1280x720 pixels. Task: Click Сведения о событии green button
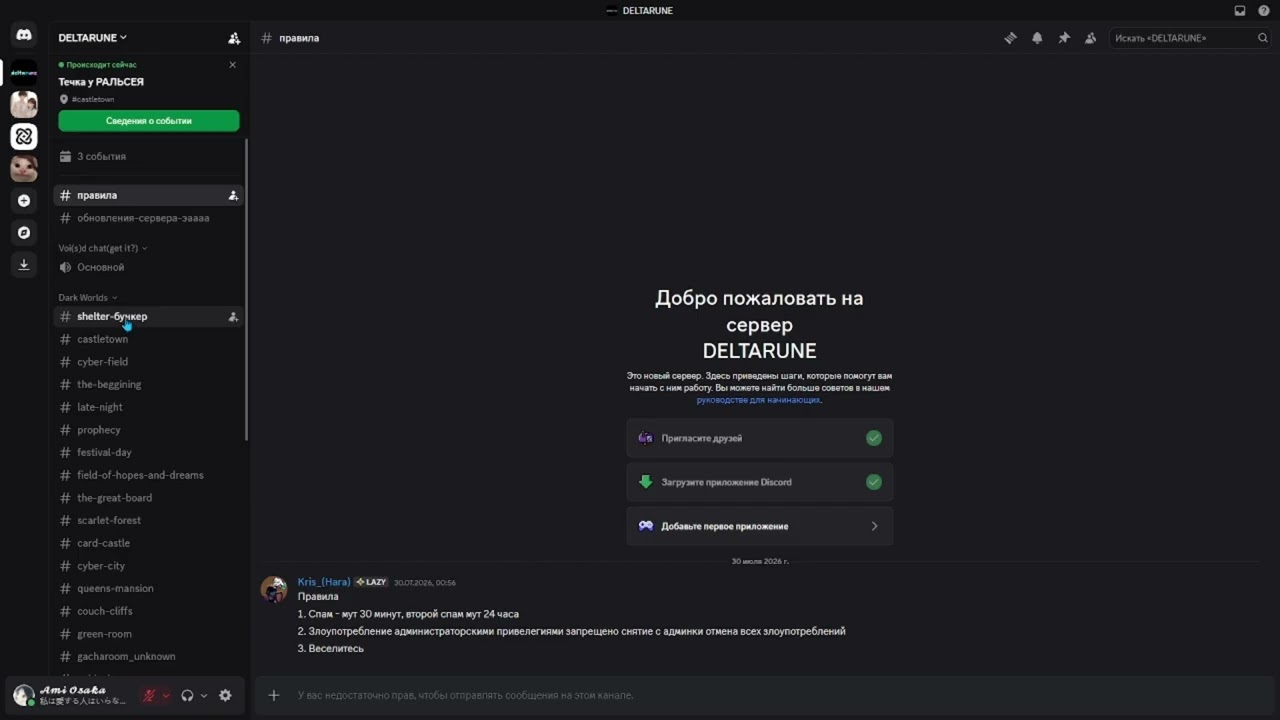[x=149, y=121]
